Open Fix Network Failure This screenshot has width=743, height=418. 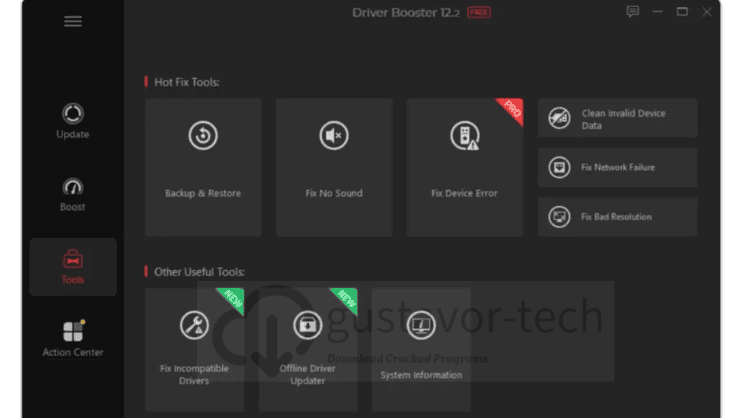click(x=617, y=167)
